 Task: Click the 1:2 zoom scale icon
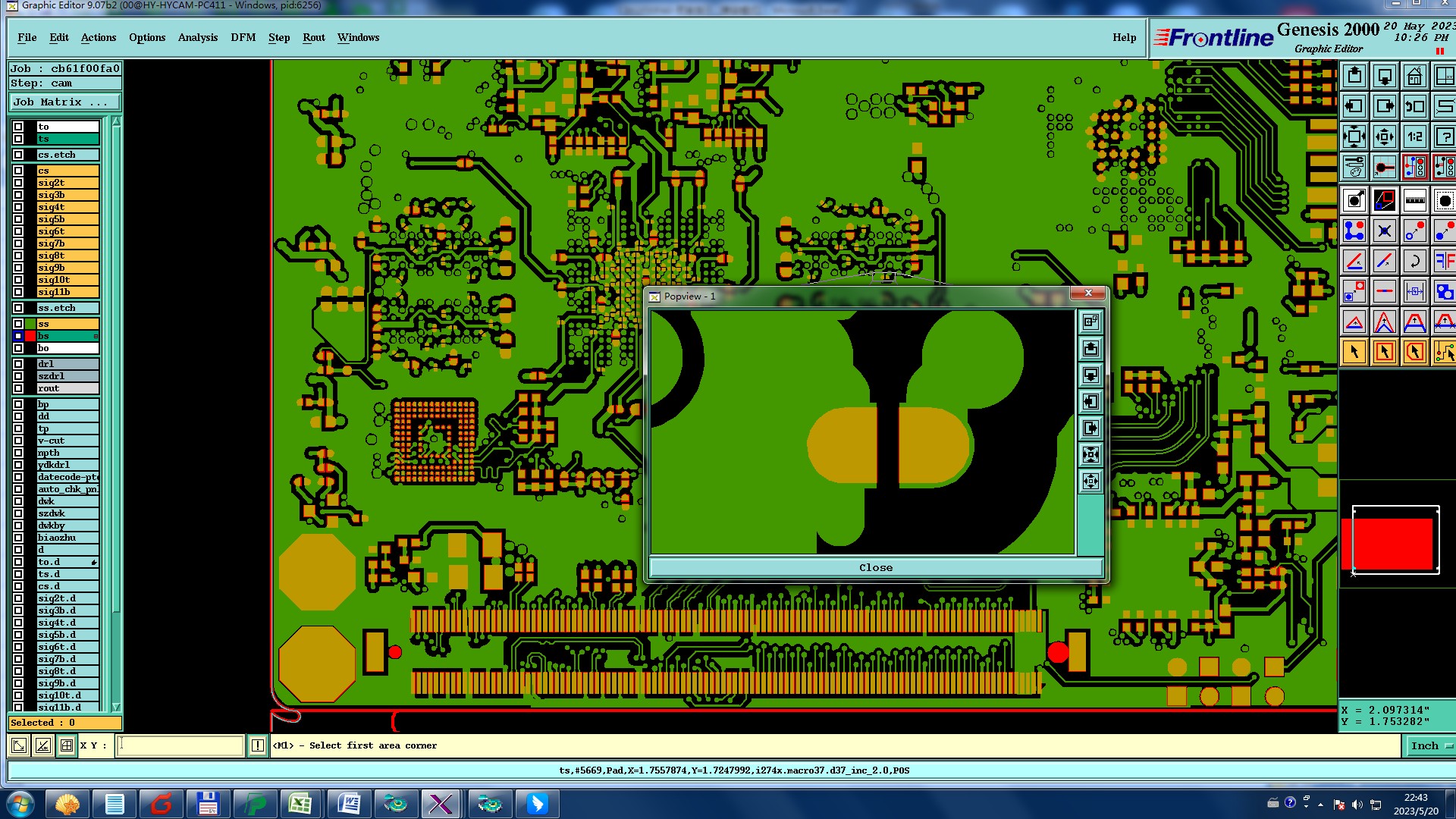[x=1414, y=137]
